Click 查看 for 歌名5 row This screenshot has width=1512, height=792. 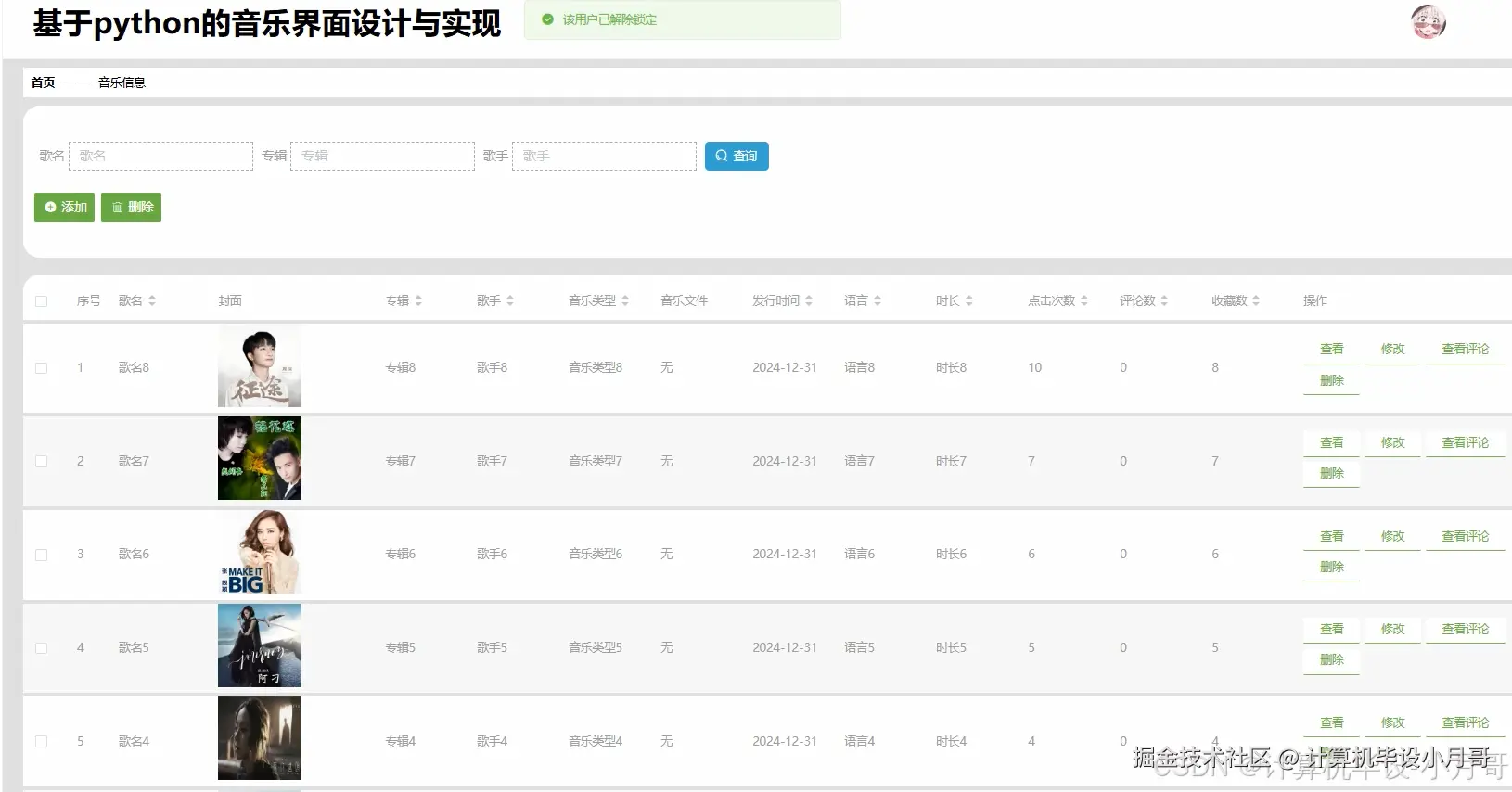[1331, 629]
